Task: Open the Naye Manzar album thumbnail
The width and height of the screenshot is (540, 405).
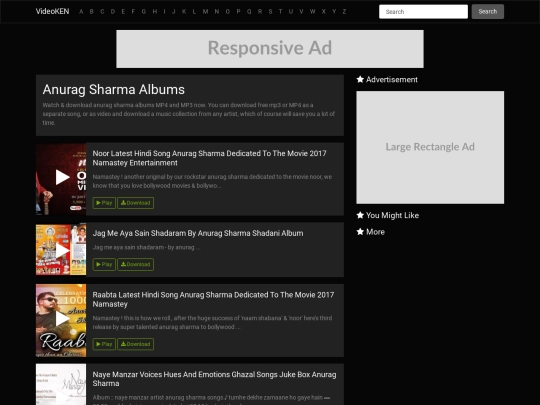Action: coord(61,384)
